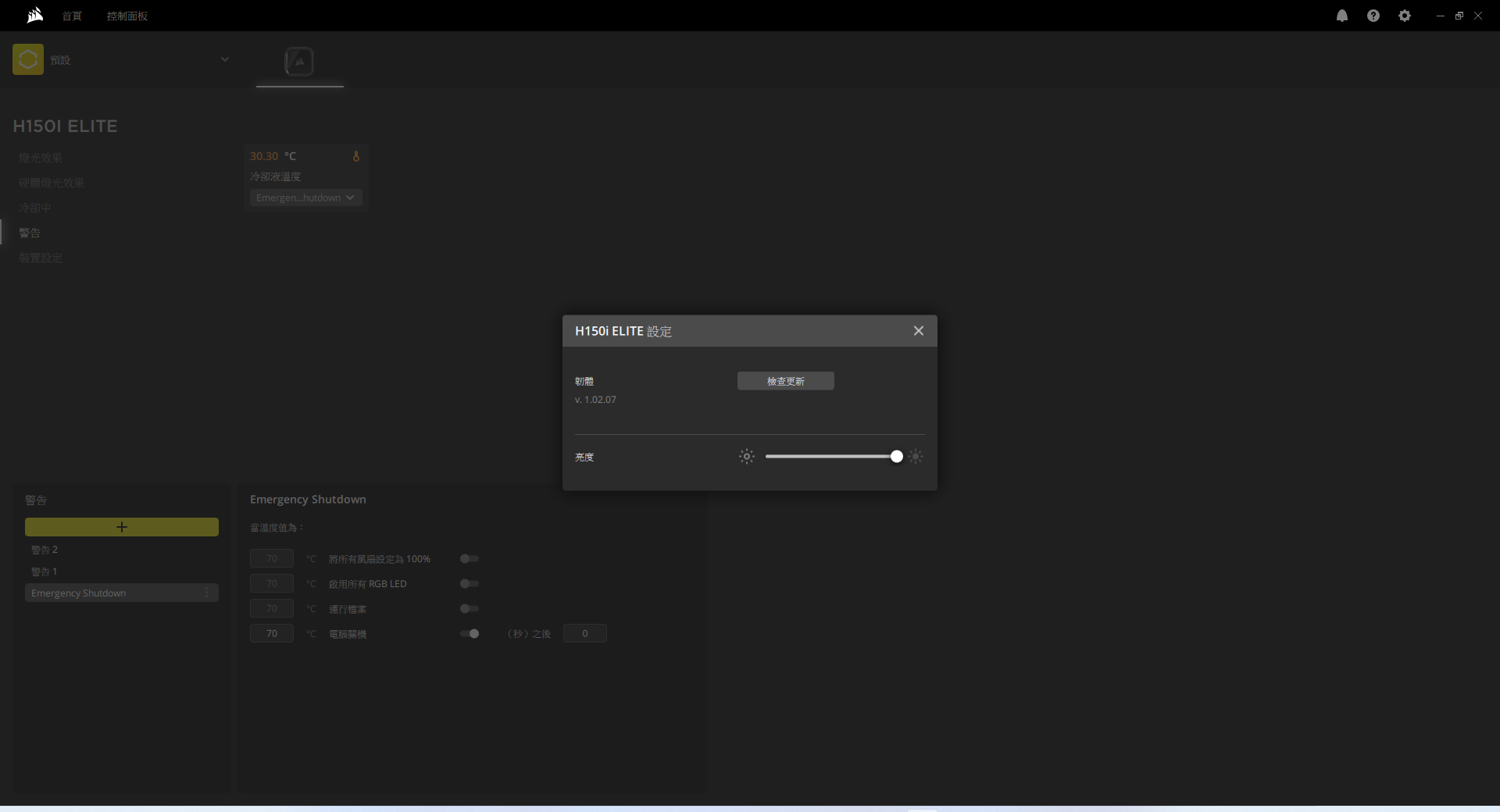Click the 運行檔案 temperature field
This screenshot has height=812, width=1500.
[272, 608]
